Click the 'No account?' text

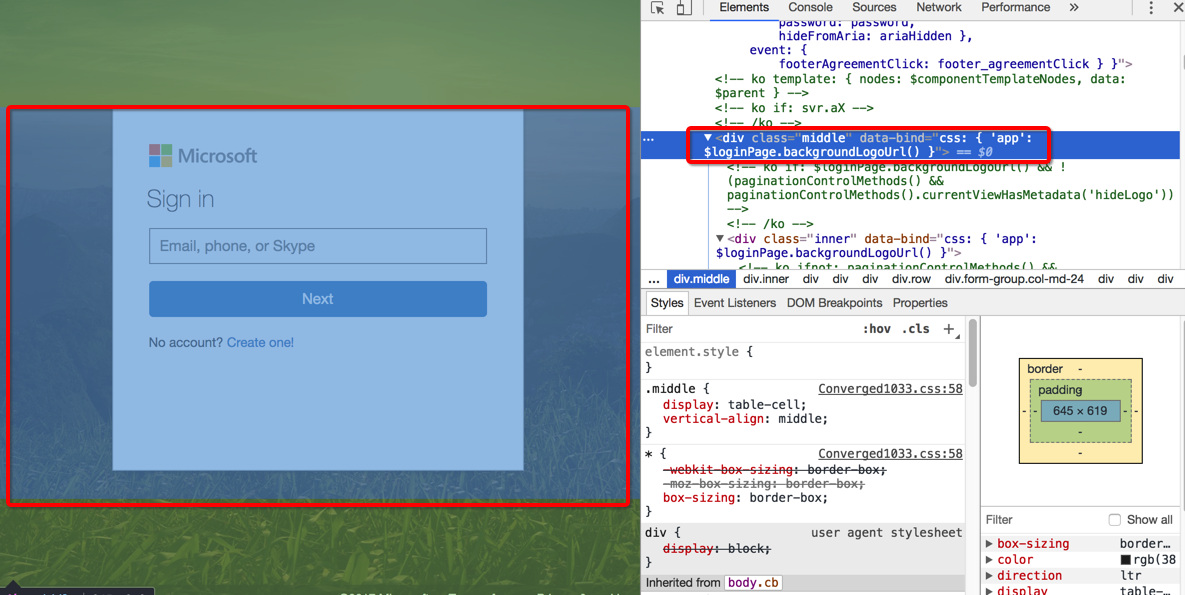[186, 342]
